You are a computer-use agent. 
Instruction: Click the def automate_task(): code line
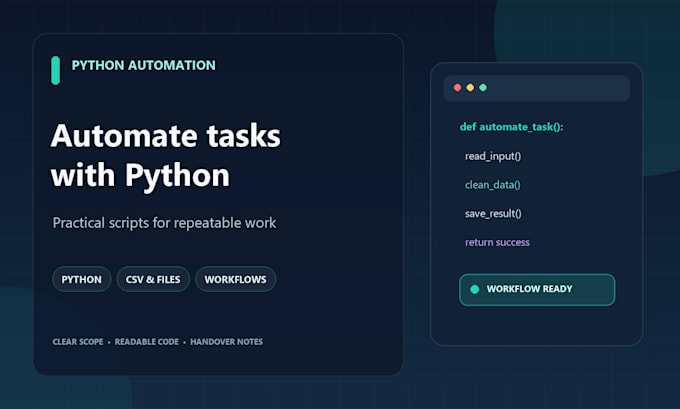[x=511, y=127]
